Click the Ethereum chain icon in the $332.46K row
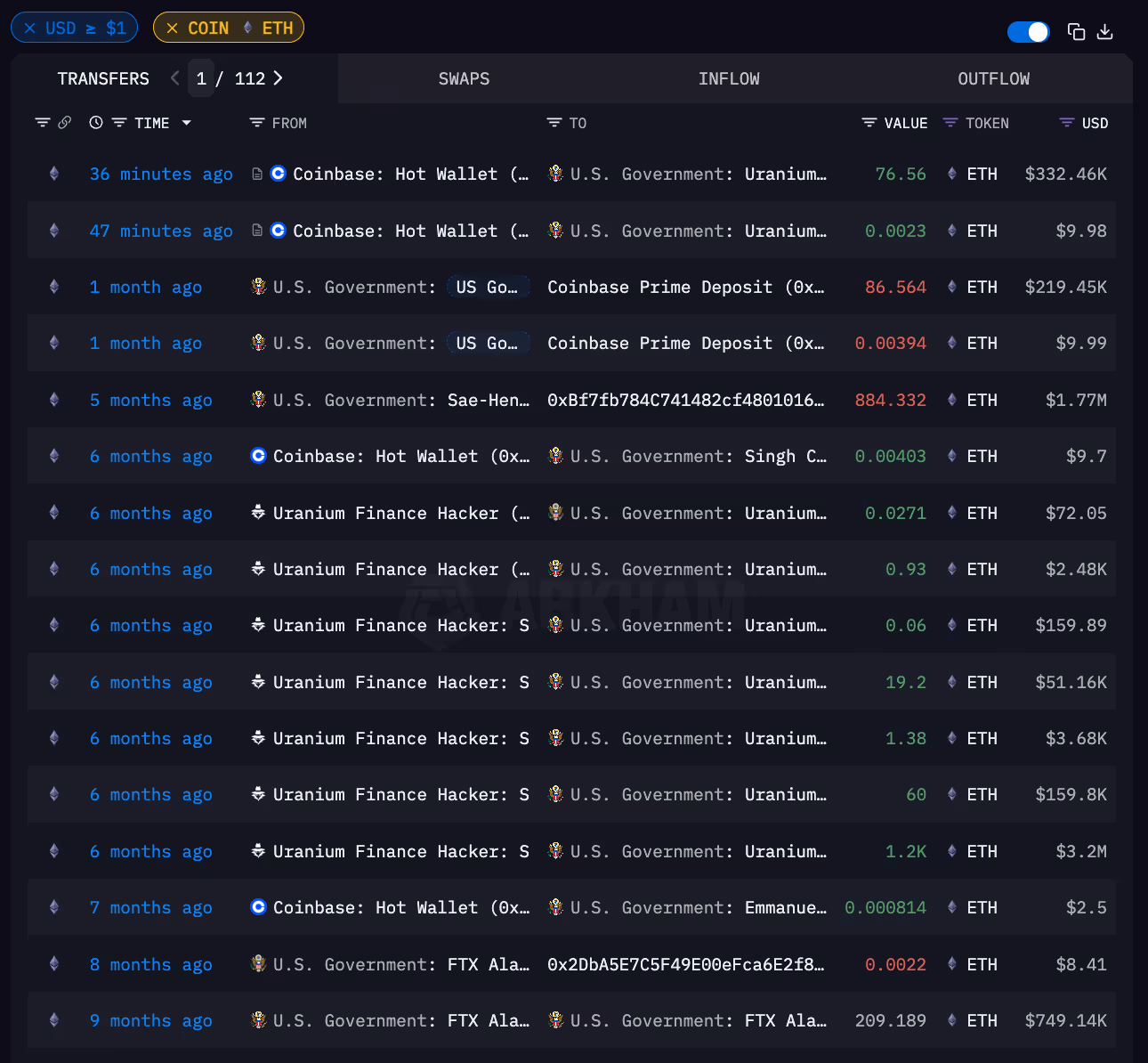The height and width of the screenshot is (1063, 1148). tap(54, 174)
